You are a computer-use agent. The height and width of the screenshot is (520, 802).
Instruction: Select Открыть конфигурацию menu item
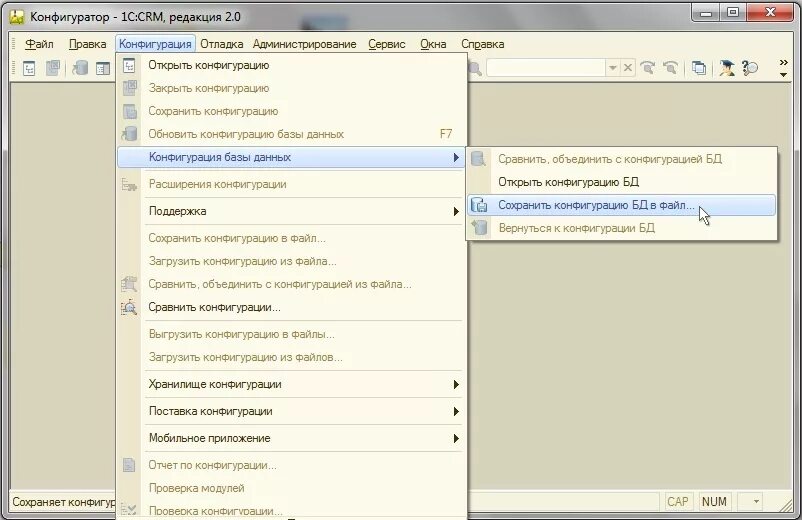(292, 65)
